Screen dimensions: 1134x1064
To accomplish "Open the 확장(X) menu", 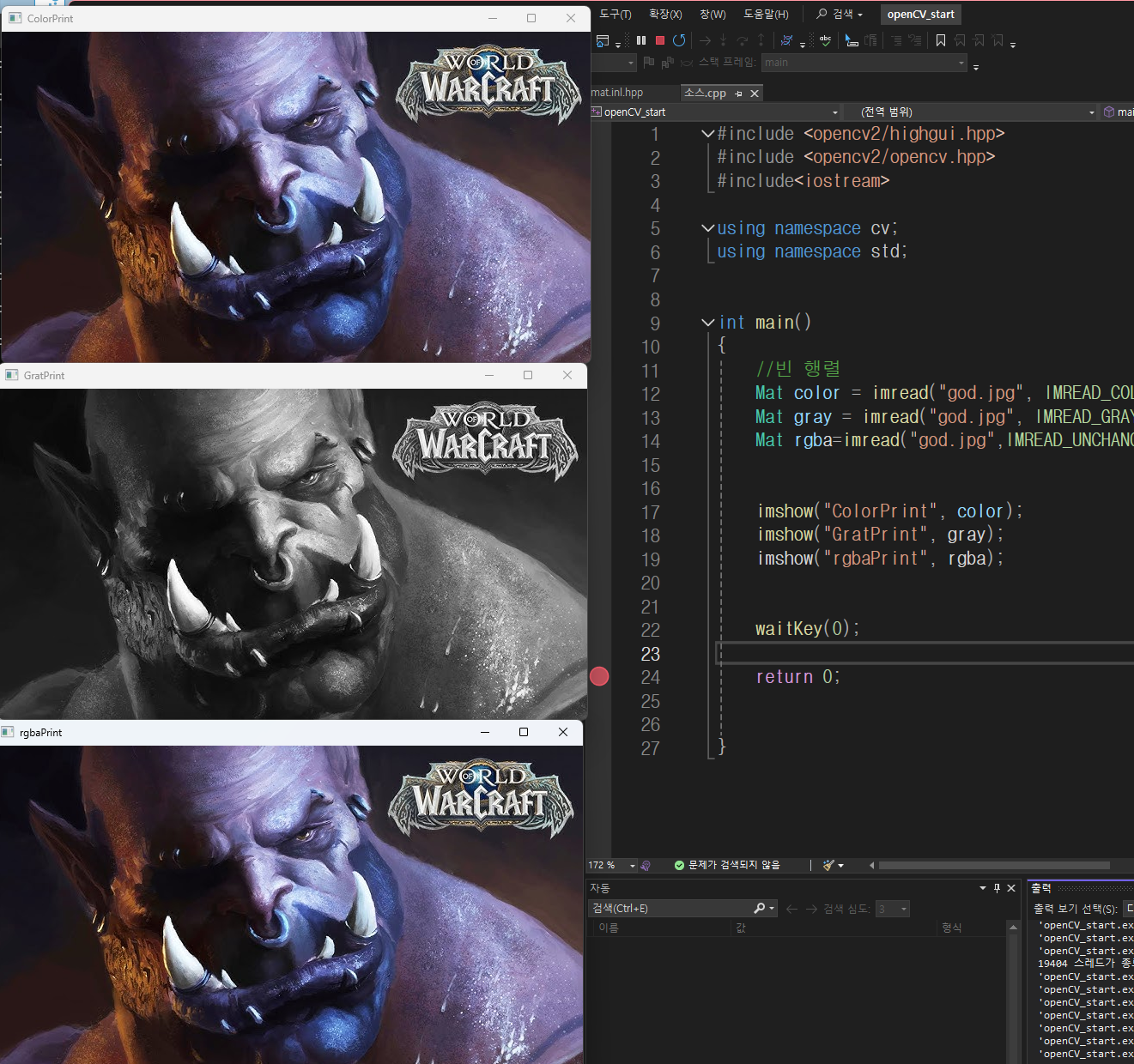I will 666,14.
